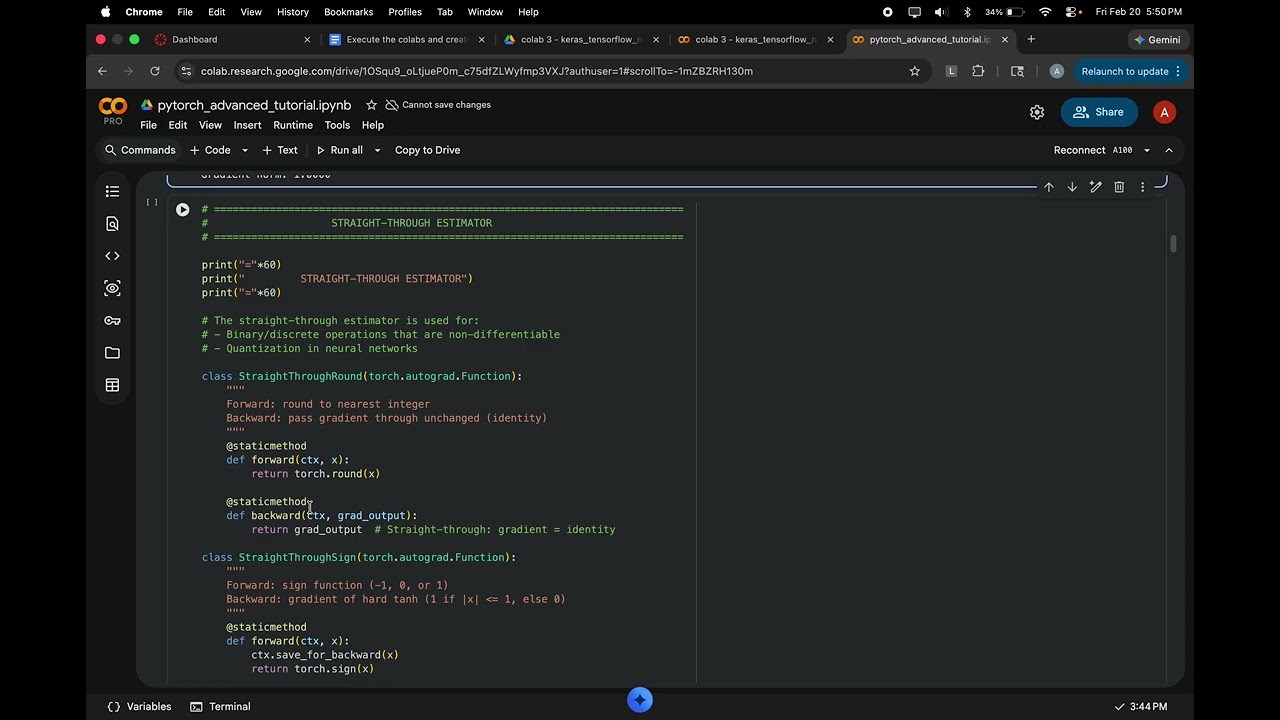Open the account avatar A

(1164, 112)
